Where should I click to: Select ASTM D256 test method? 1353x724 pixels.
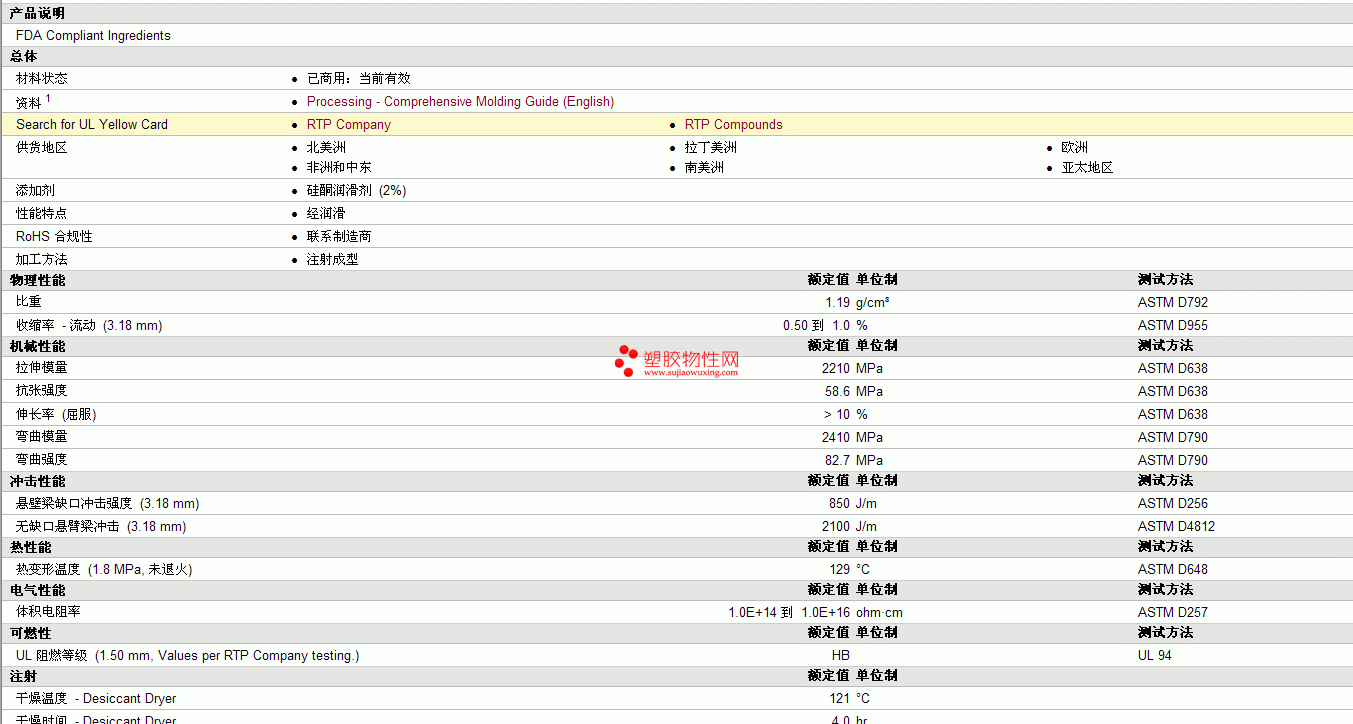[x=1172, y=504]
